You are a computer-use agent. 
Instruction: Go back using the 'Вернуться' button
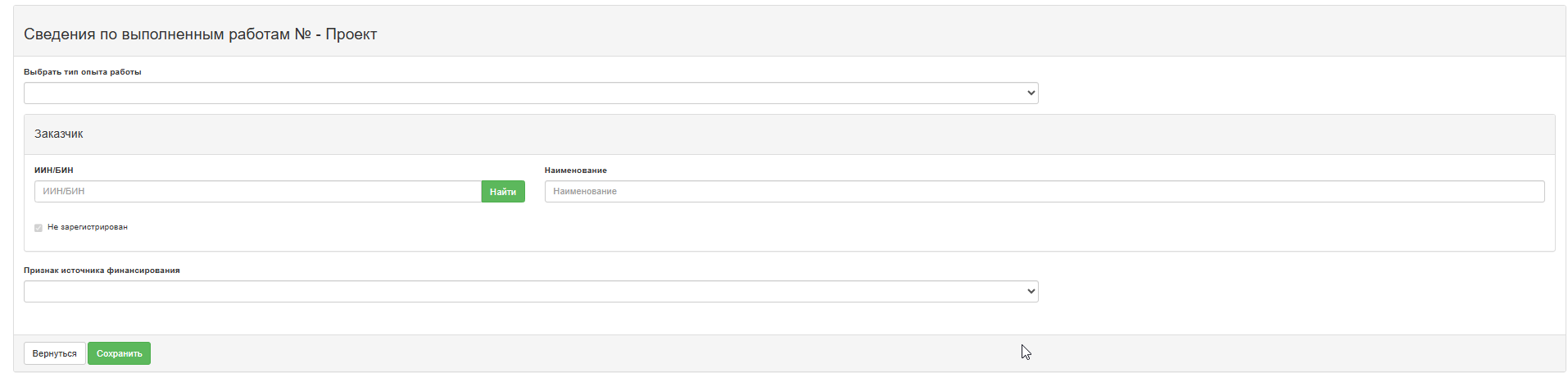click(55, 353)
